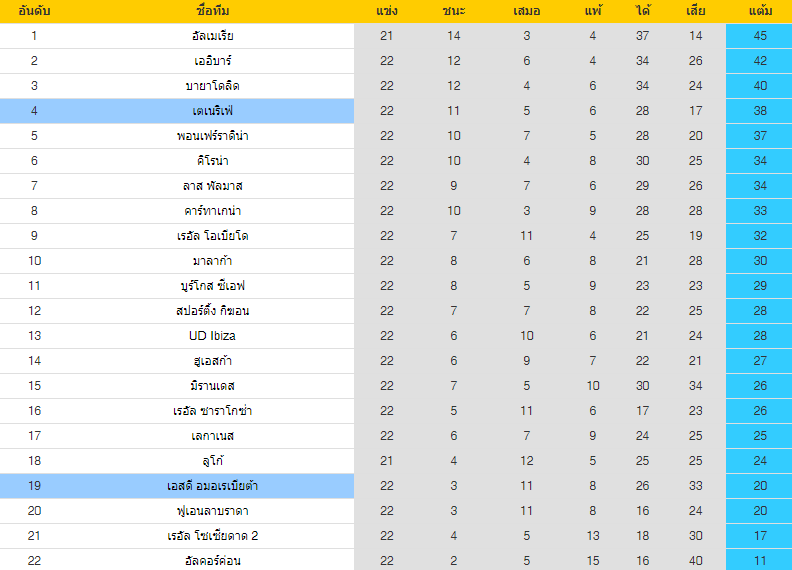Click the แพ้ column header
Screen dimensions: 792x570
pos(593,11)
